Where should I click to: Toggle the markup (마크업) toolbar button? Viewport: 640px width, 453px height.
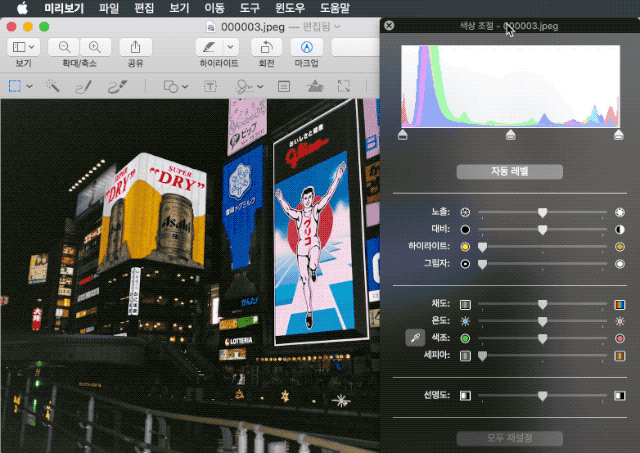[x=307, y=47]
